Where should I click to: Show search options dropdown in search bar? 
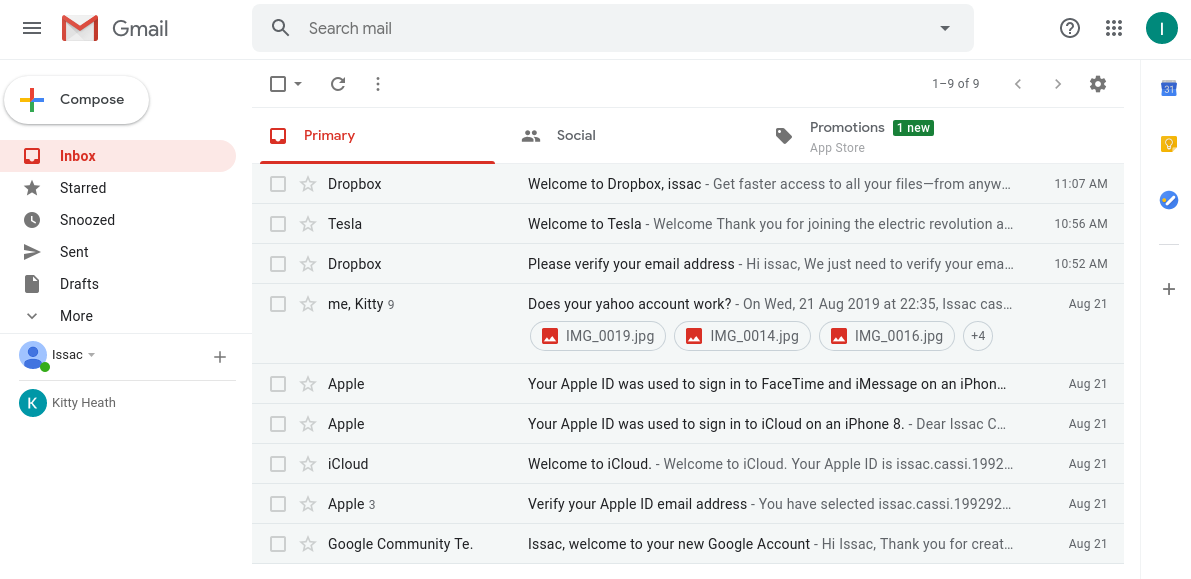[945, 28]
